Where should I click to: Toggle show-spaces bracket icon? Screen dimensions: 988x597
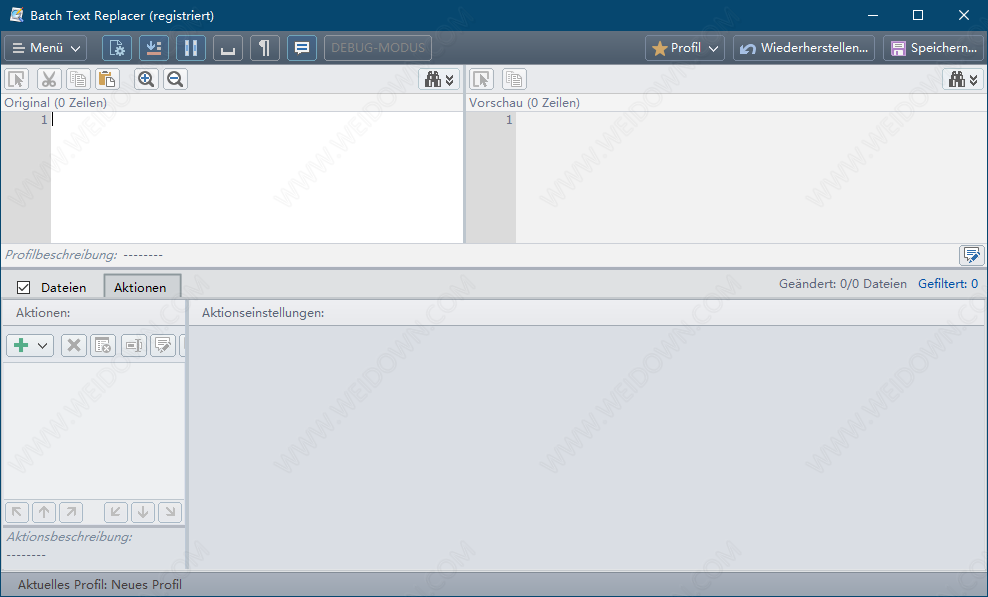click(x=228, y=48)
